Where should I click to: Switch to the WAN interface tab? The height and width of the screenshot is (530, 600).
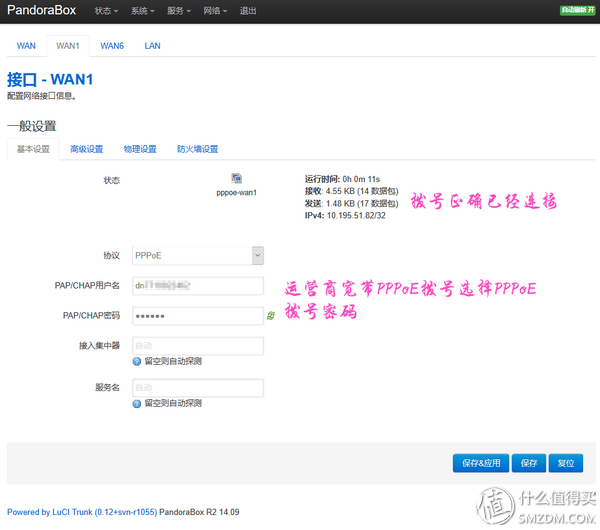tap(26, 46)
